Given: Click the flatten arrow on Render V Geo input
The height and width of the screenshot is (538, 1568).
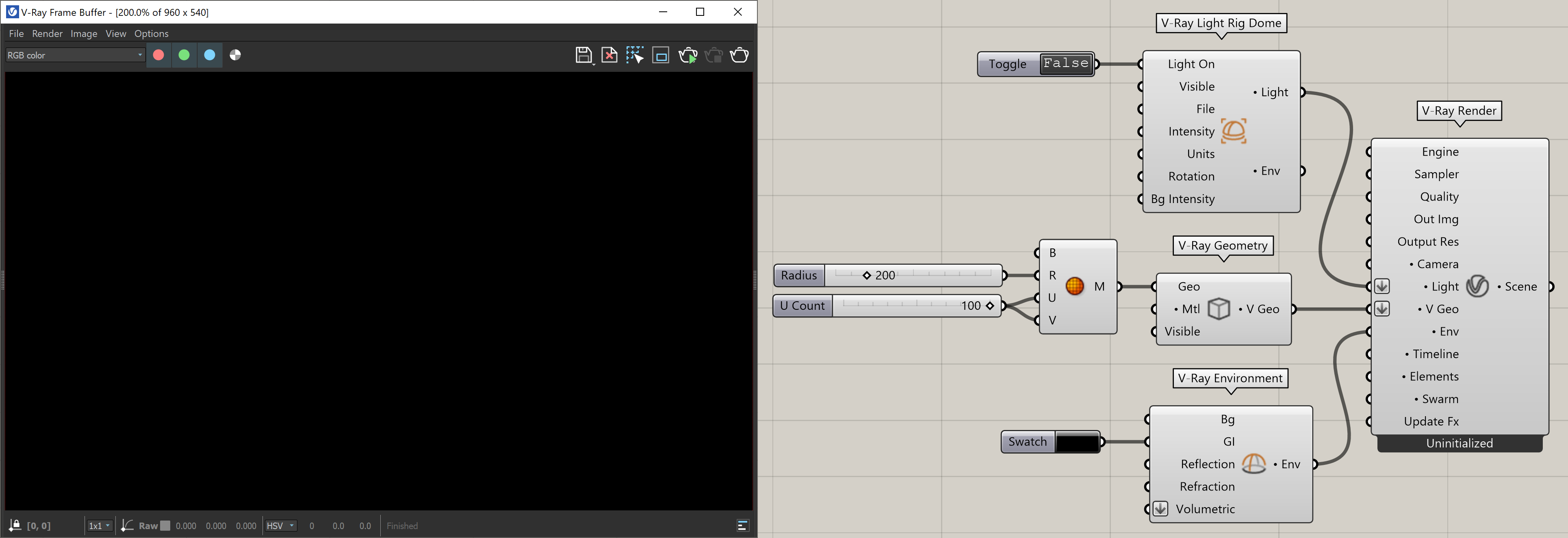Looking at the screenshot, I should [x=1382, y=309].
